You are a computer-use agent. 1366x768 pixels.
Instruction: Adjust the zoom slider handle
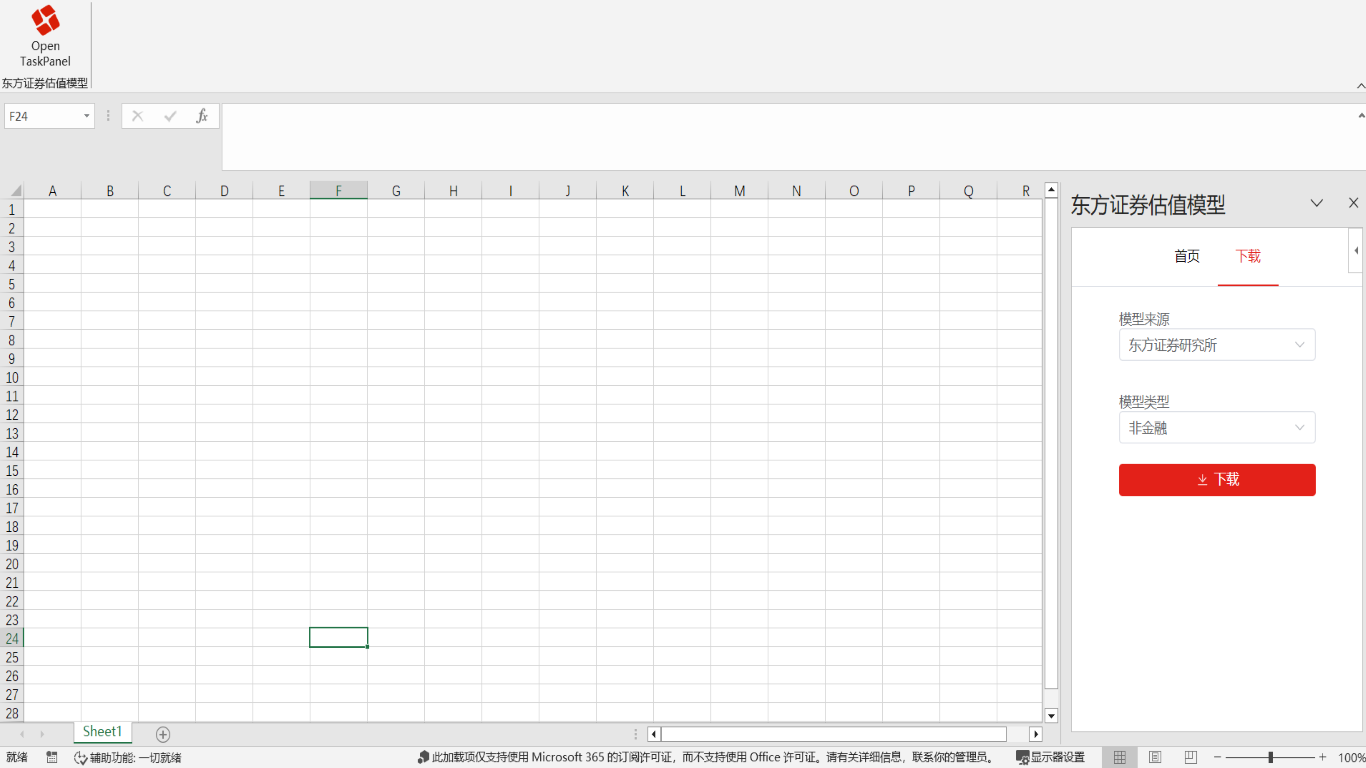[x=1270, y=758]
